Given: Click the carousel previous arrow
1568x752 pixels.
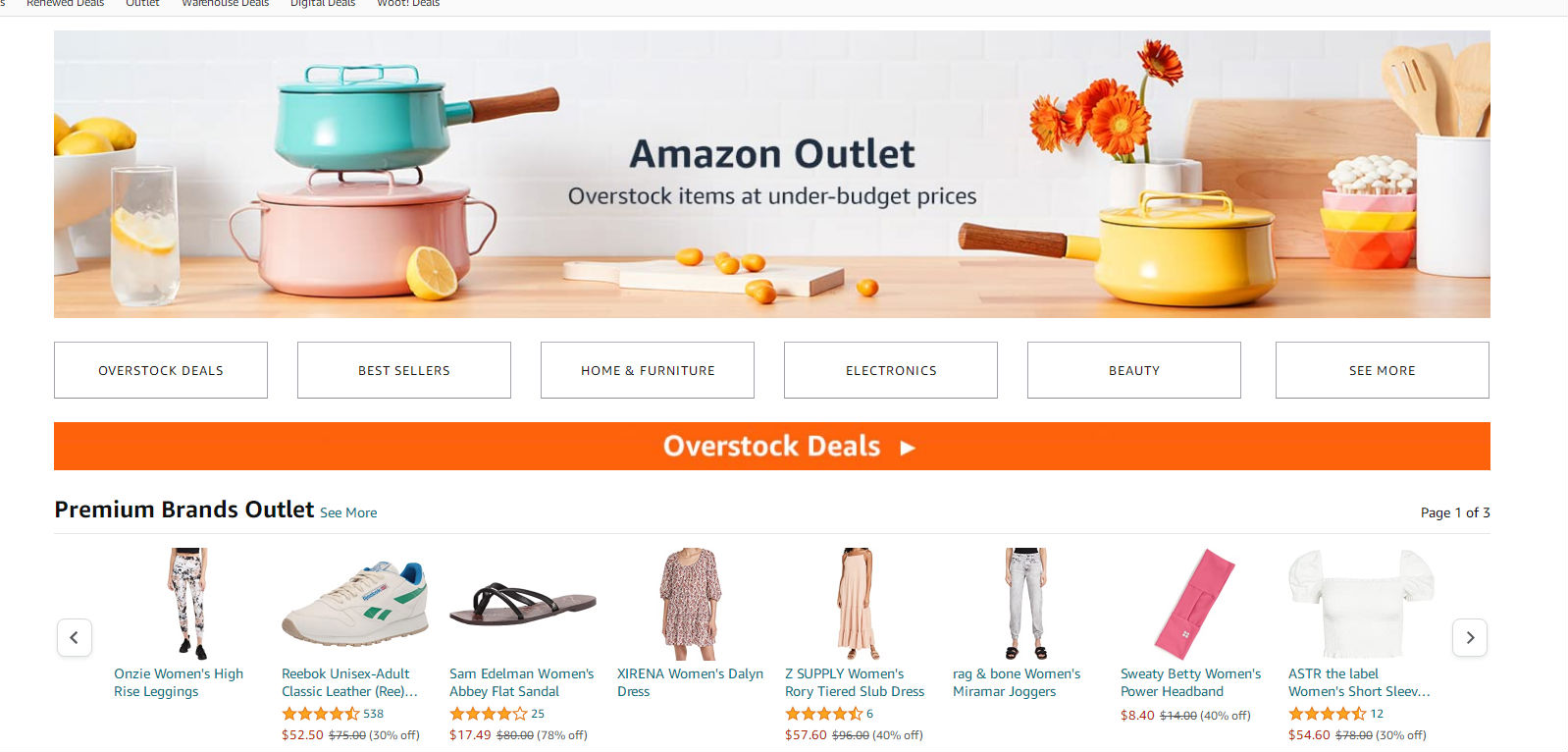Looking at the screenshot, I should 75,637.
